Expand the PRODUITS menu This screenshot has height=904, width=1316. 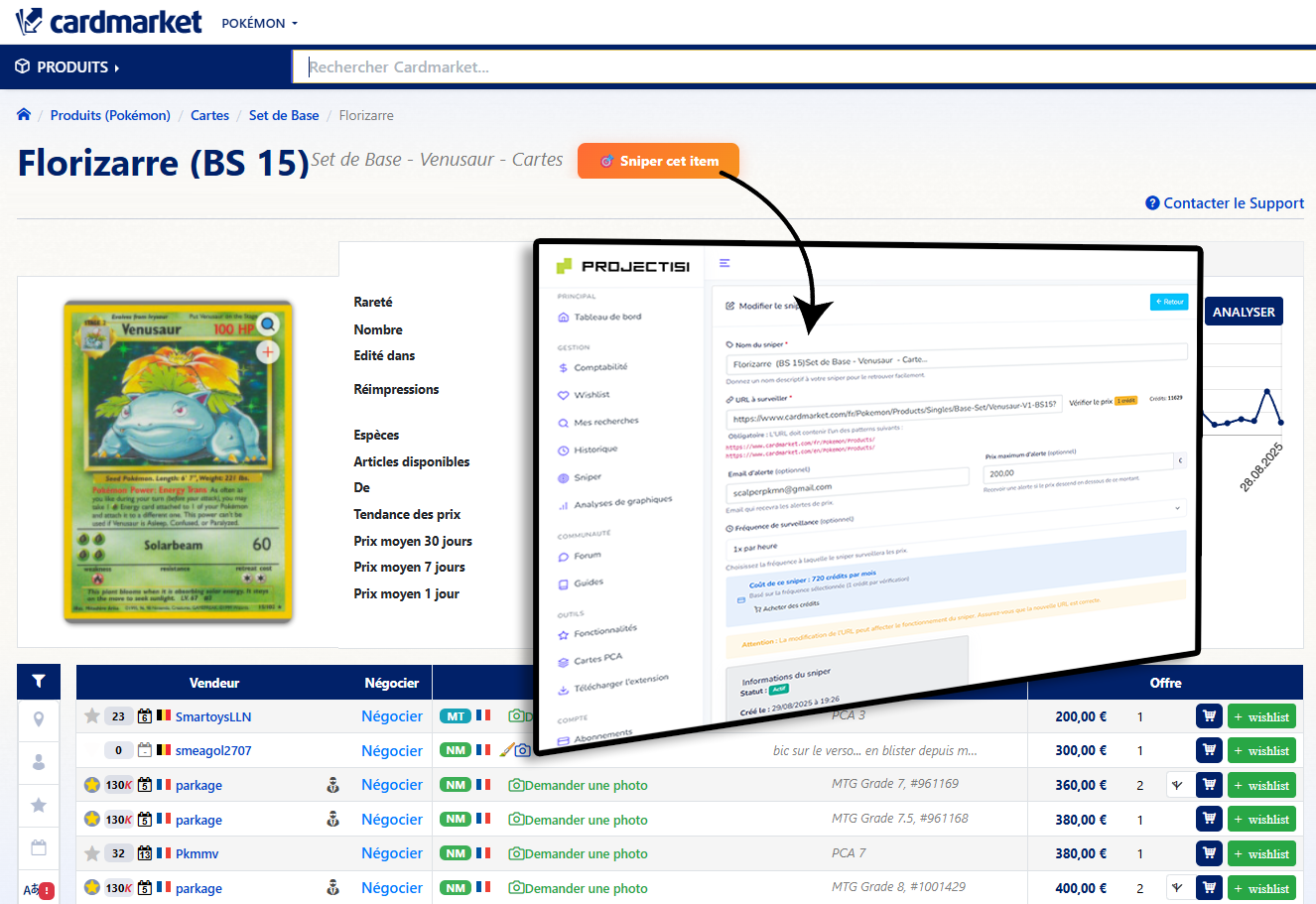click(67, 67)
